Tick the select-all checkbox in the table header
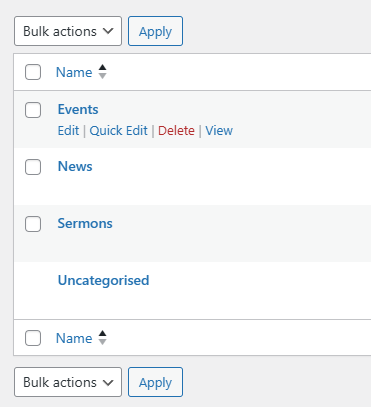The image size is (371, 407). coord(33,72)
